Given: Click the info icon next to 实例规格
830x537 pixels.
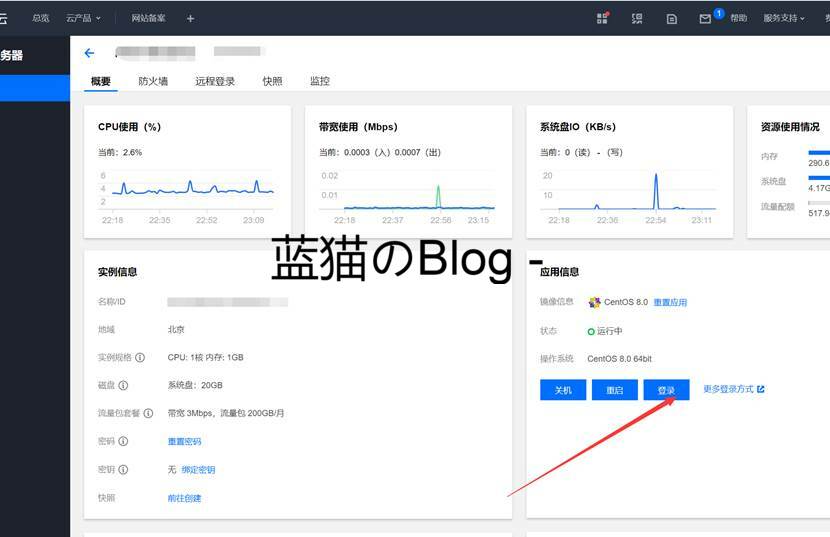Looking at the screenshot, I should (x=140, y=357).
